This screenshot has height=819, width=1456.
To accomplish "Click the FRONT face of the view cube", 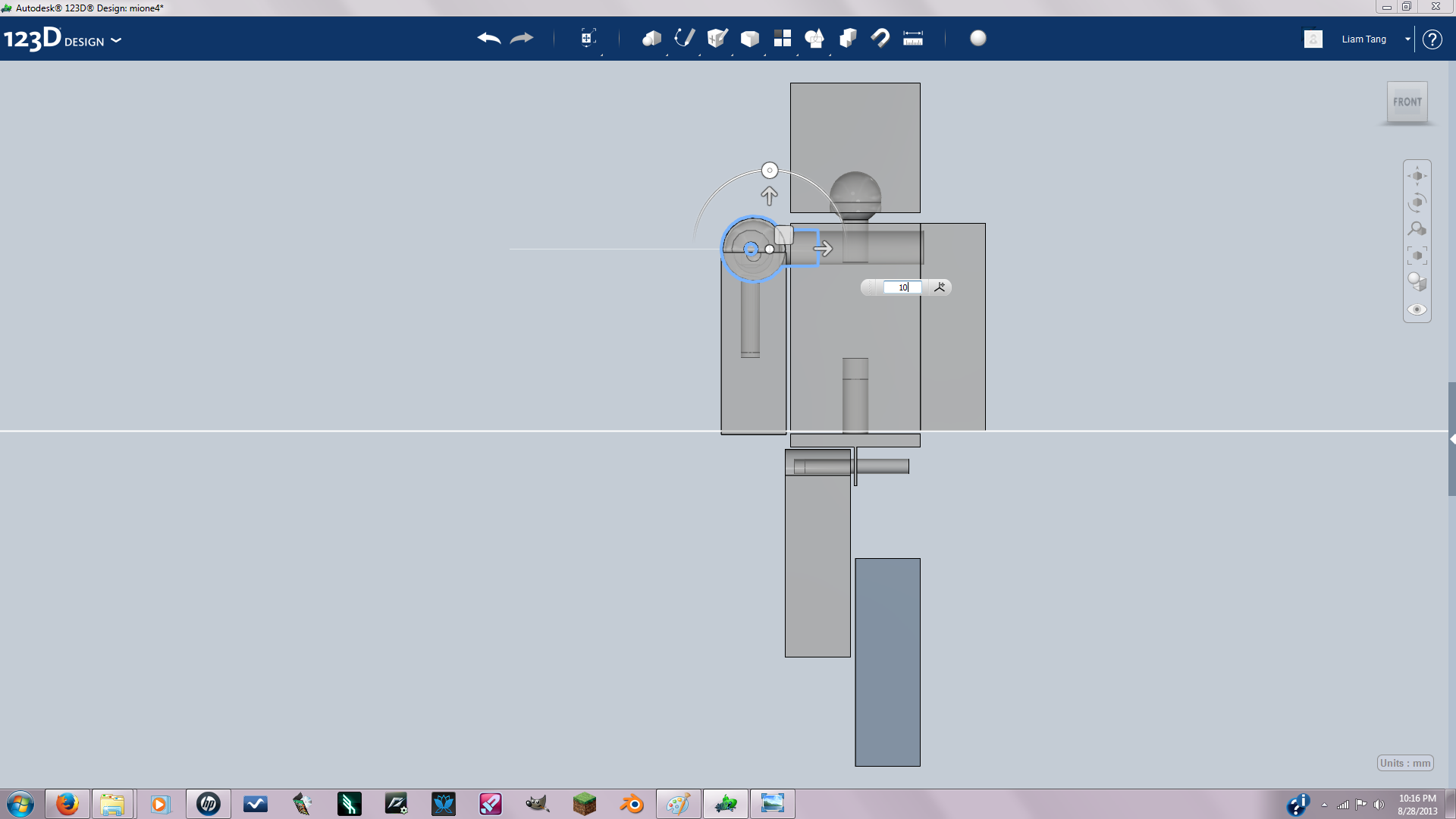I will click(1407, 102).
